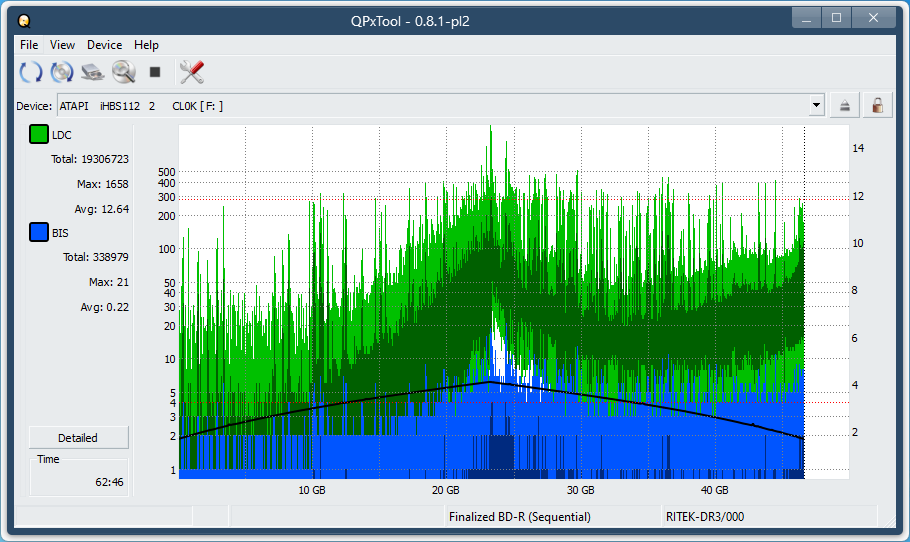Open preferences via the tools icon
Image resolution: width=910 pixels, height=542 pixels.
pyautogui.click(x=192, y=72)
